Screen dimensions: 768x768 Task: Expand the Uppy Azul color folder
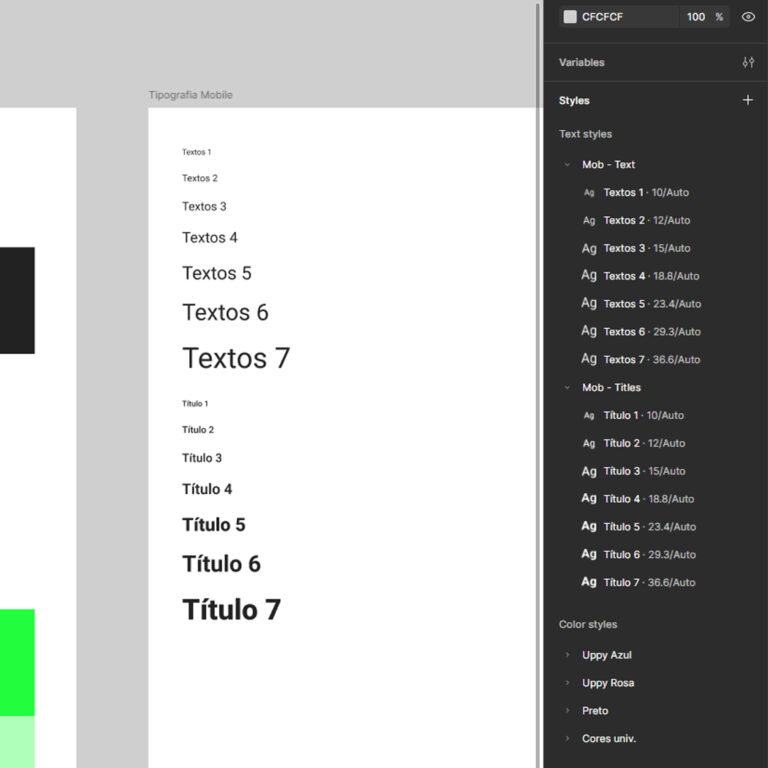(x=567, y=656)
